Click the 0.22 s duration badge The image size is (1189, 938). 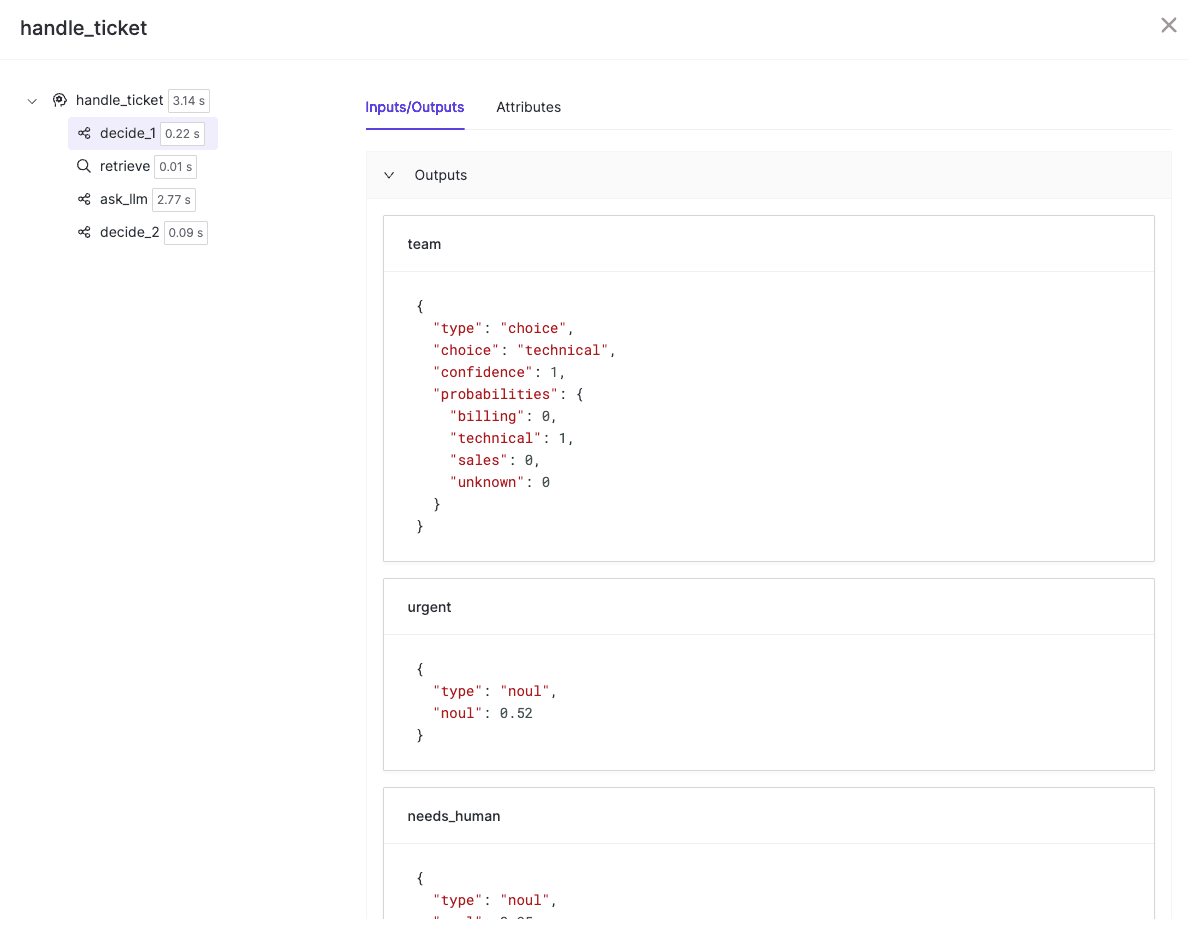pyautogui.click(x=182, y=133)
